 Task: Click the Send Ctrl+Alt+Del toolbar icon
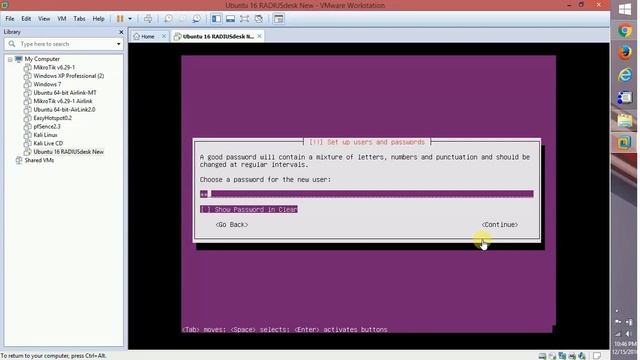[x=148, y=19]
